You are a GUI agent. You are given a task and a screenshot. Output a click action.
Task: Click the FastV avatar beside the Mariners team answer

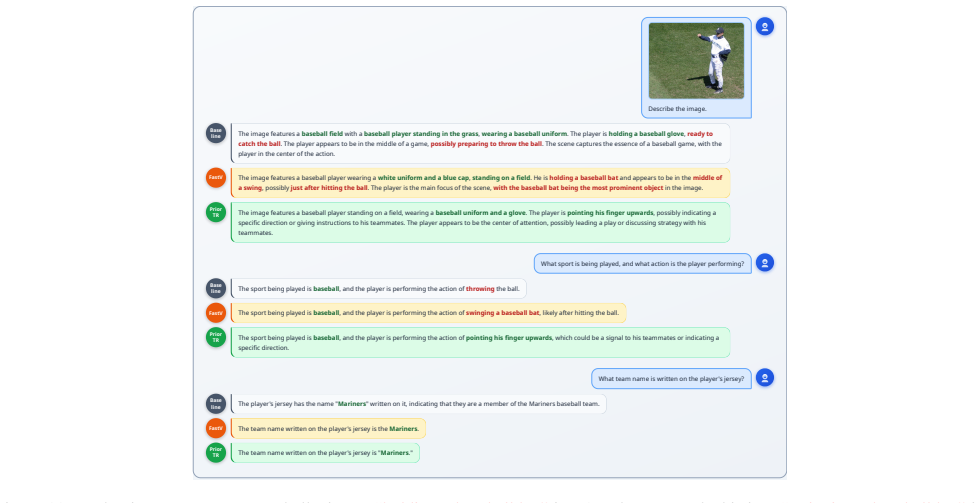(216, 428)
